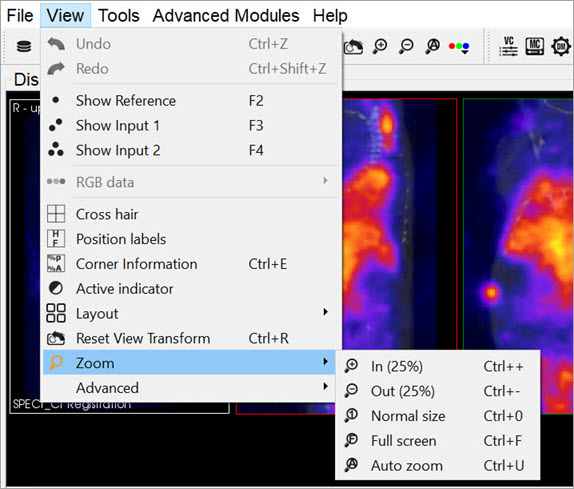Click the VC sliders toolbar icon
Screen dimensions: 574x489
tap(508, 46)
